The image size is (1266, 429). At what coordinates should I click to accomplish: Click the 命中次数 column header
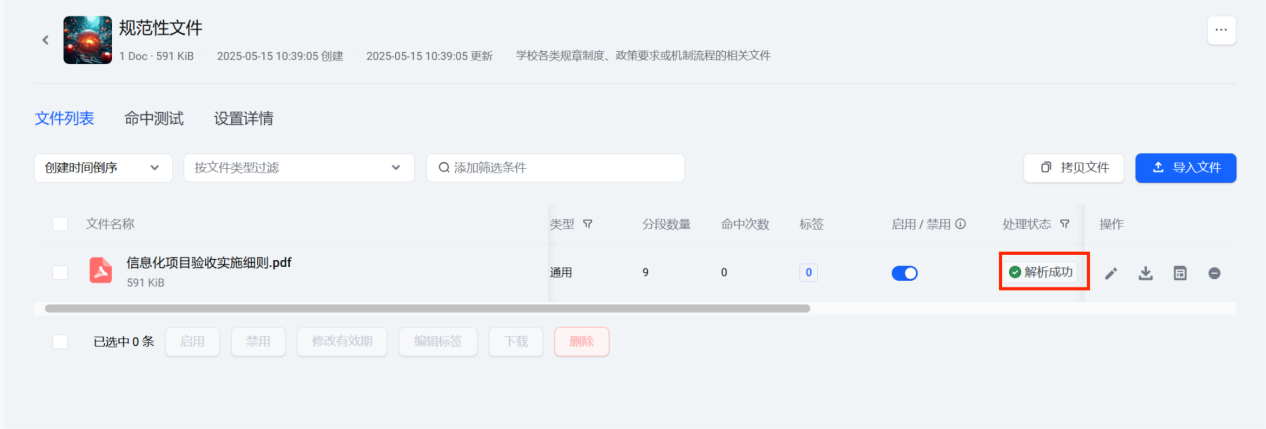coord(745,224)
